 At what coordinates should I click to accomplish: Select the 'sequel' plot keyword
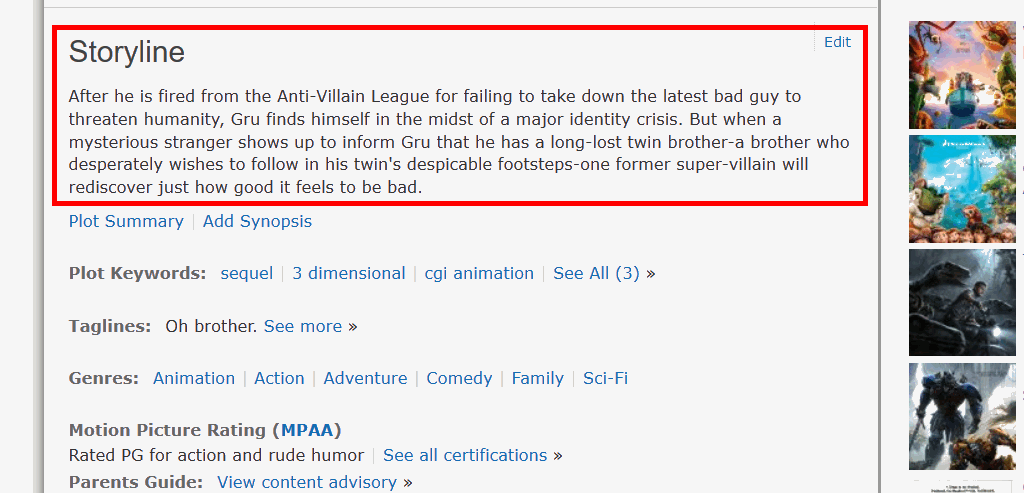(x=247, y=273)
